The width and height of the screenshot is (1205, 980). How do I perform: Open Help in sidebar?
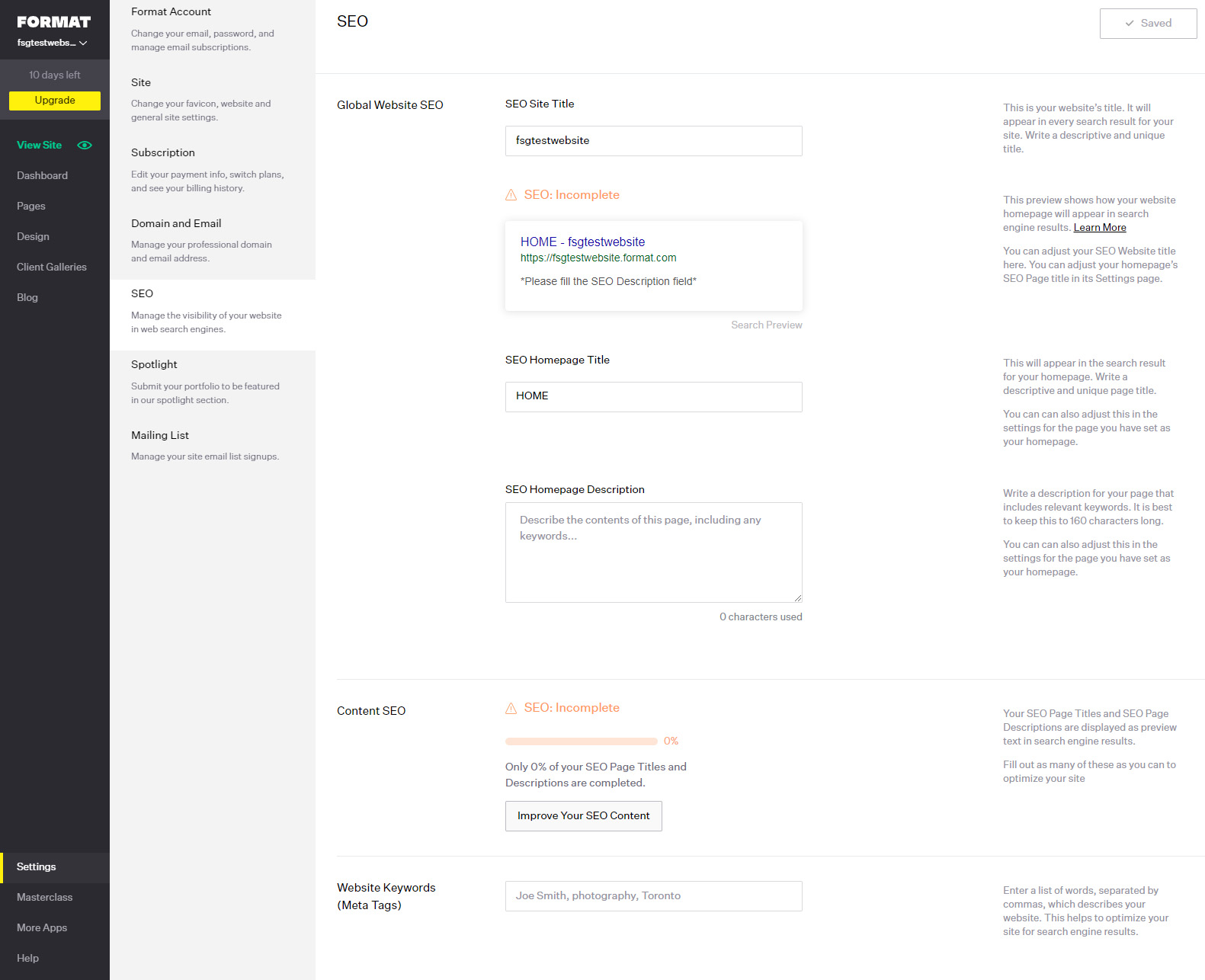(x=27, y=958)
